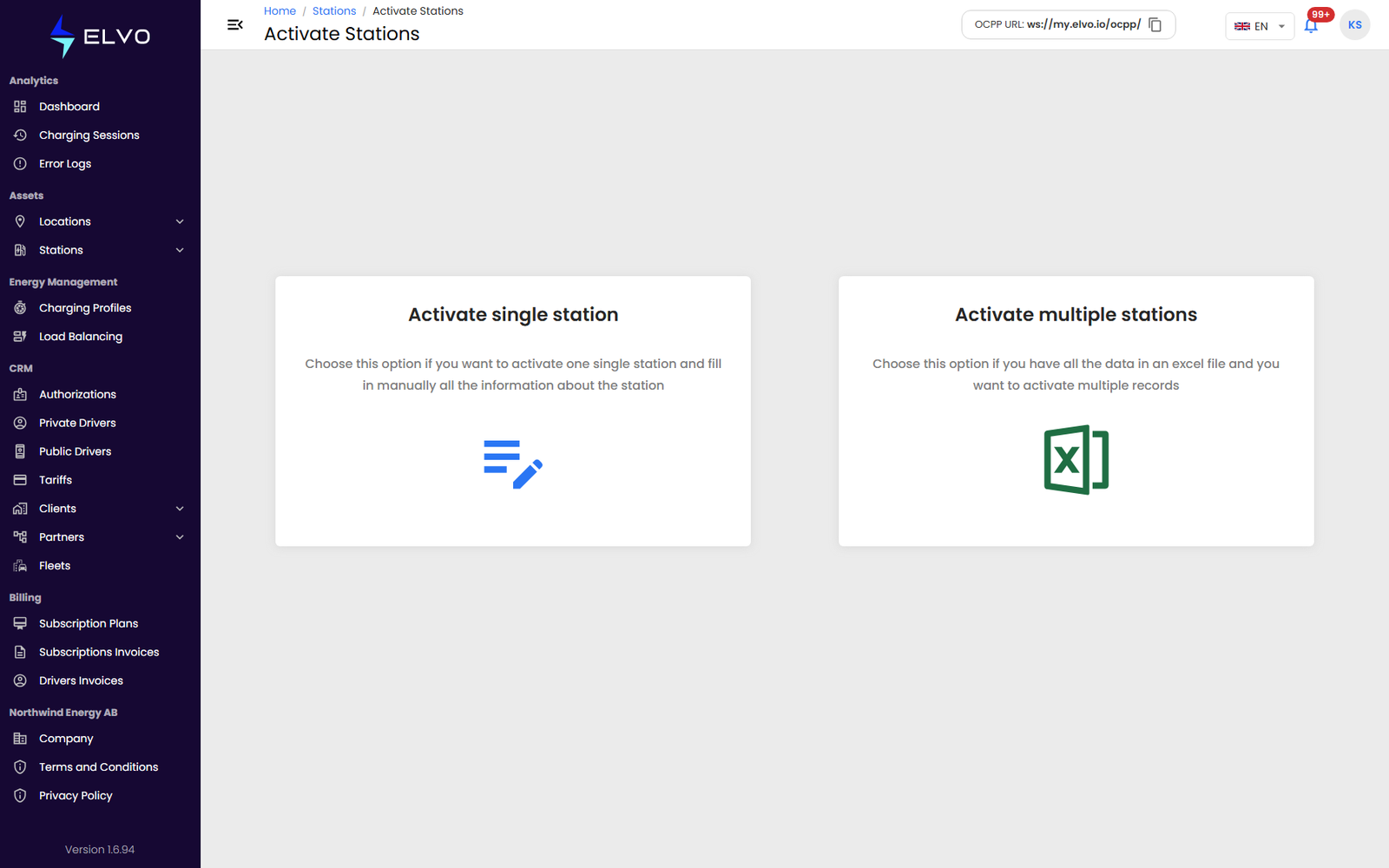The image size is (1389, 868).
Task: Go to Home breadcrumb link
Action: tap(280, 11)
